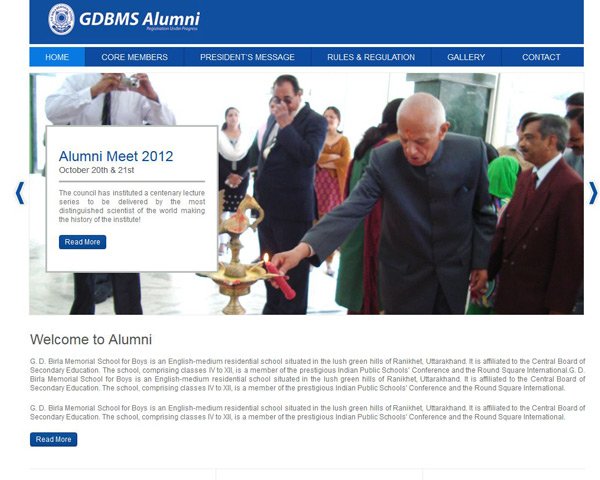Click the centenary lecture series description text
This screenshot has height=480, width=600.
coord(132,206)
